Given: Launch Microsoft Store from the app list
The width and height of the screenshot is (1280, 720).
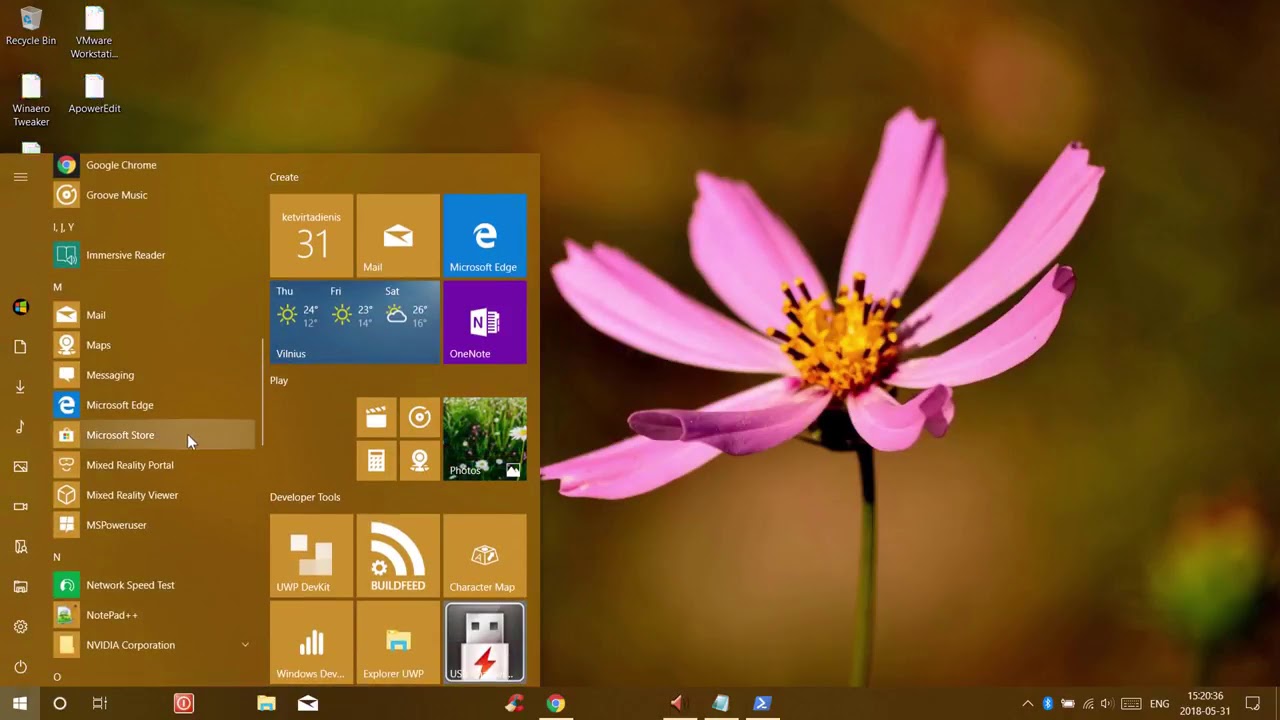Looking at the screenshot, I should [155, 435].
